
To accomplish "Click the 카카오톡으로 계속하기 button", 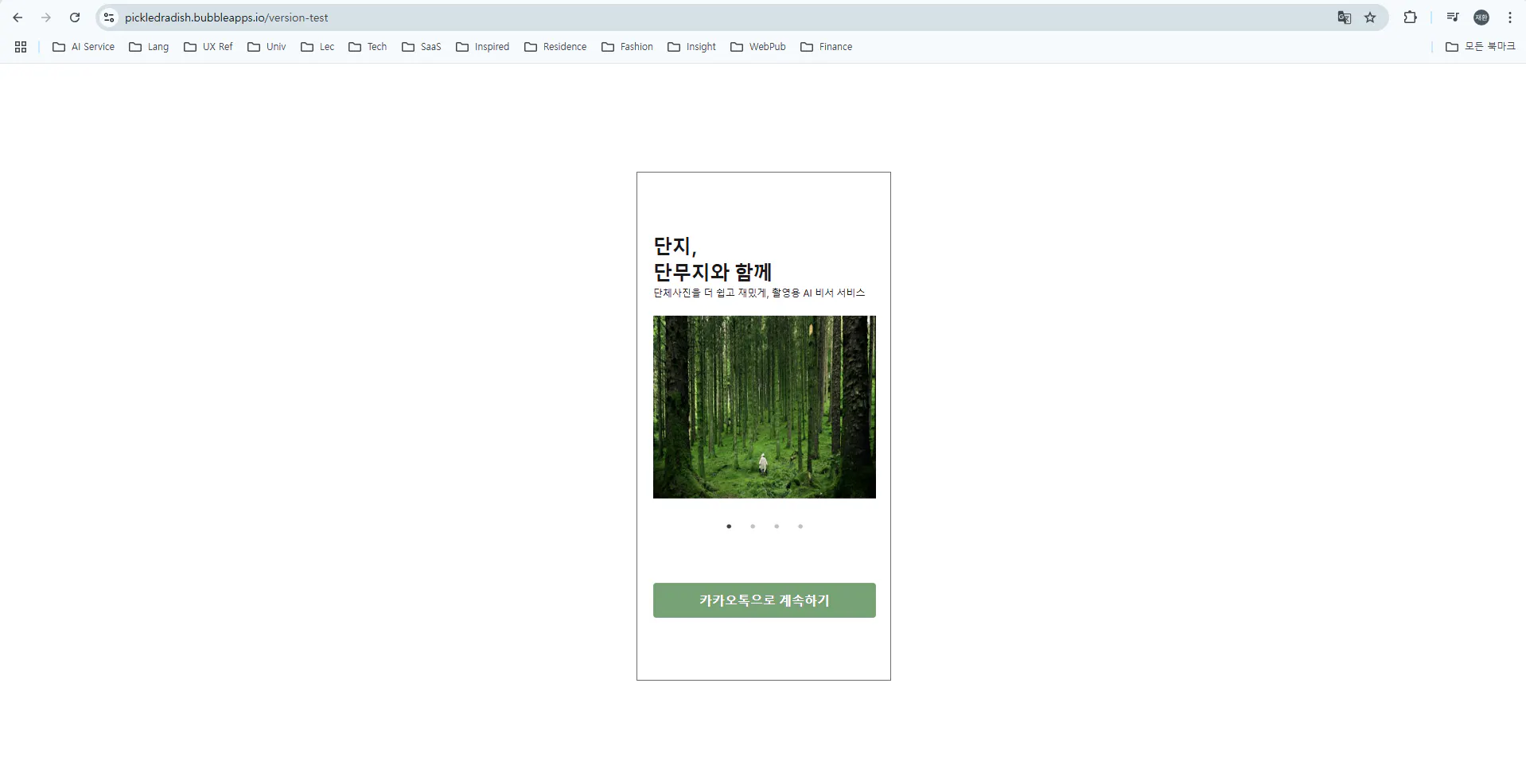I will click(x=763, y=600).
